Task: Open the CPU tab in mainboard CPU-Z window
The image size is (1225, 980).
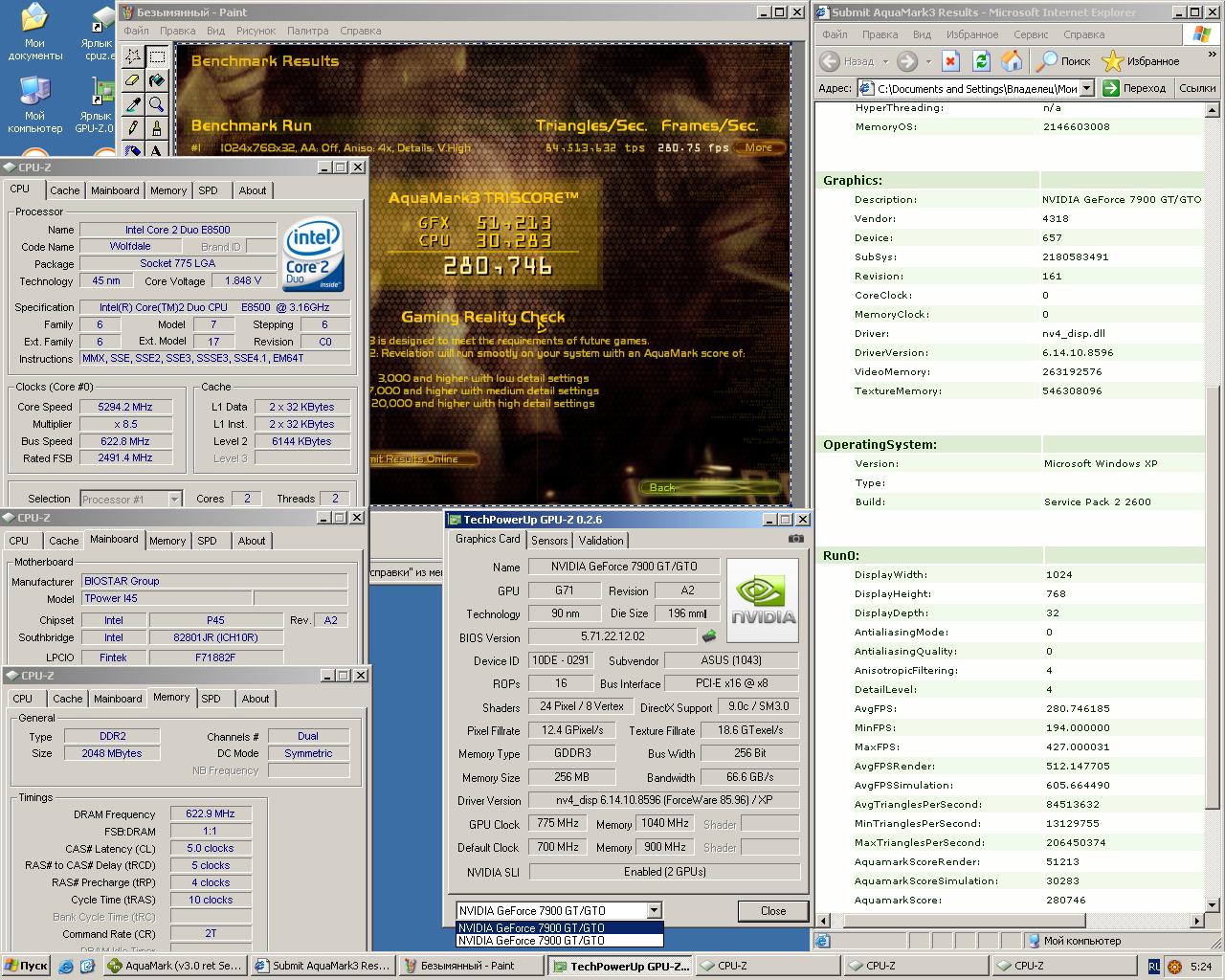Action: pos(19,541)
